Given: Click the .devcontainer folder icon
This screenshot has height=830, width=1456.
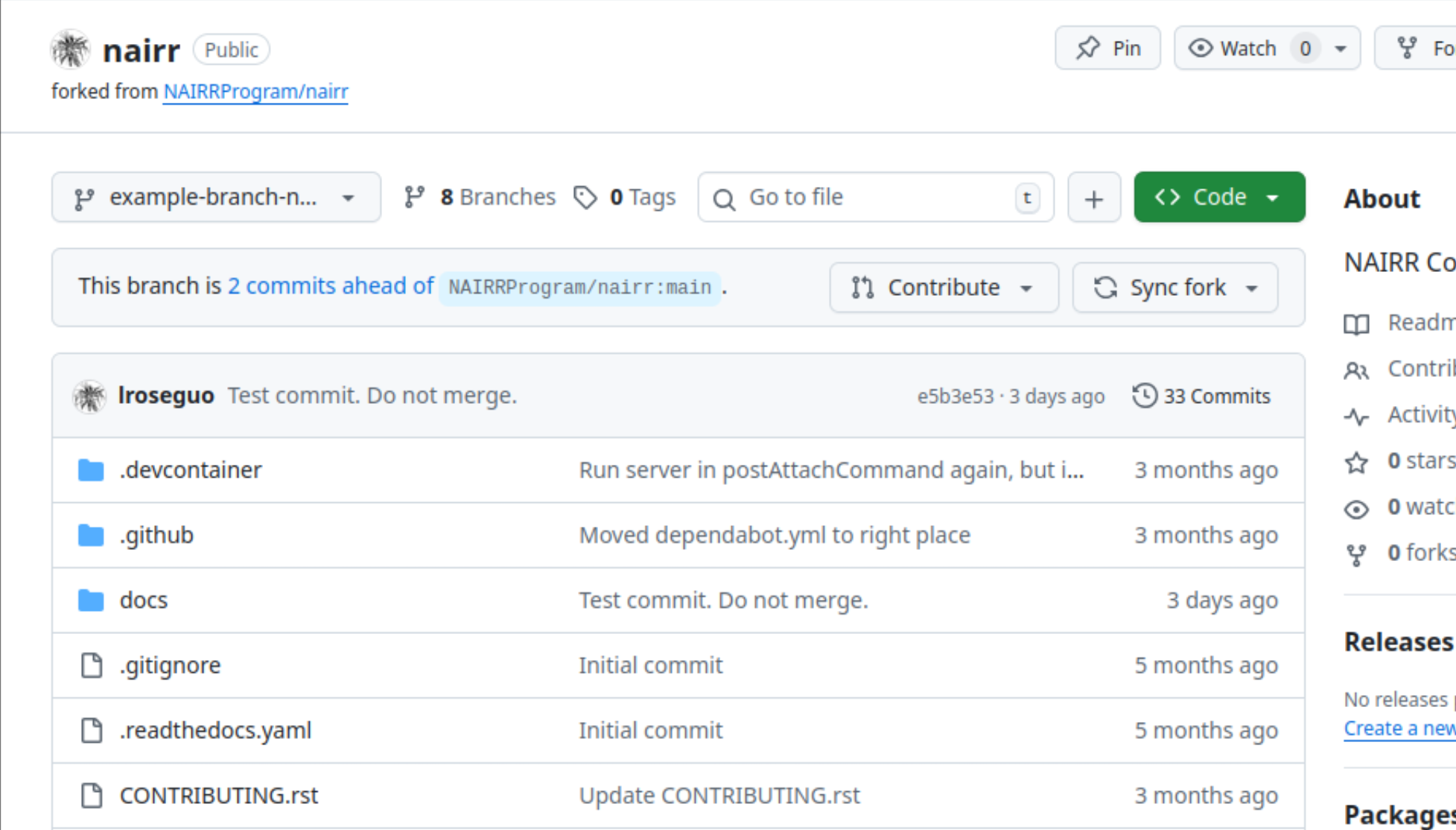Looking at the screenshot, I should (x=91, y=470).
